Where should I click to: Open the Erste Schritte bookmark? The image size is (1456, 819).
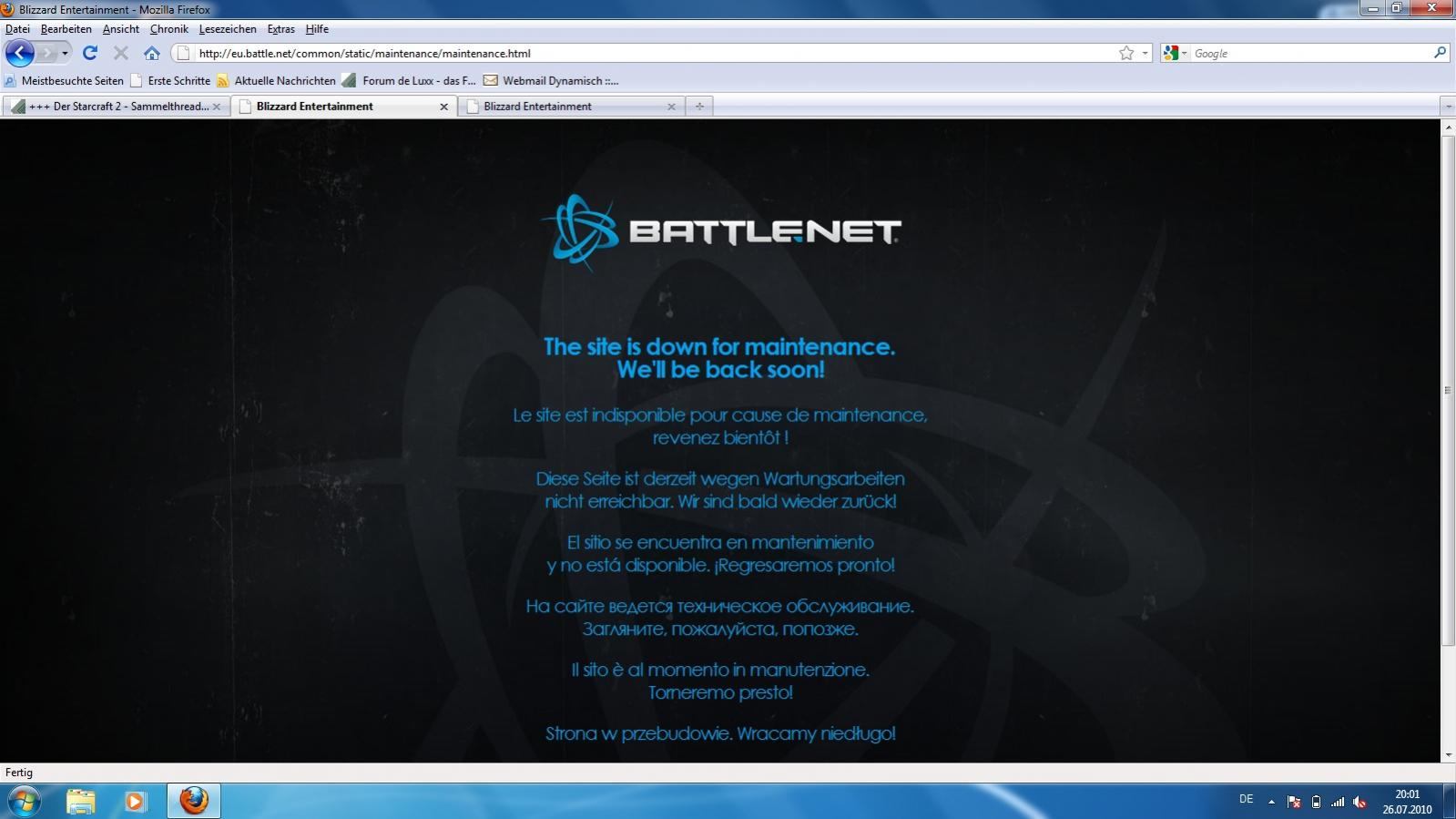pyautogui.click(x=170, y=80)
